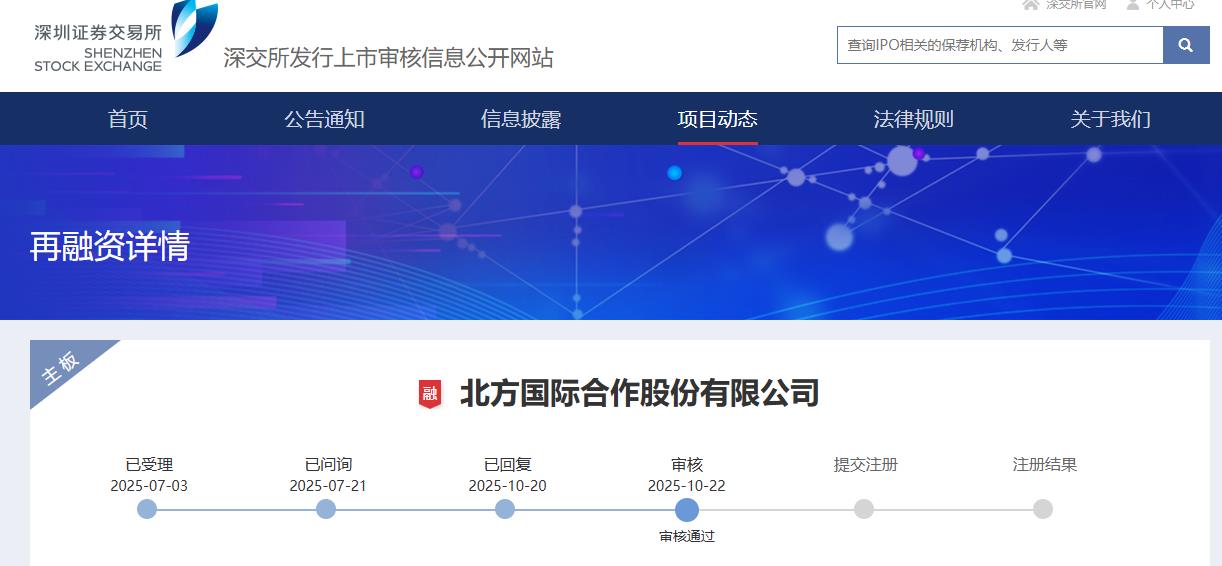This screenshot has width=1222, height=566.
Task: Click the red 融 badge icon
Action: 430,394
